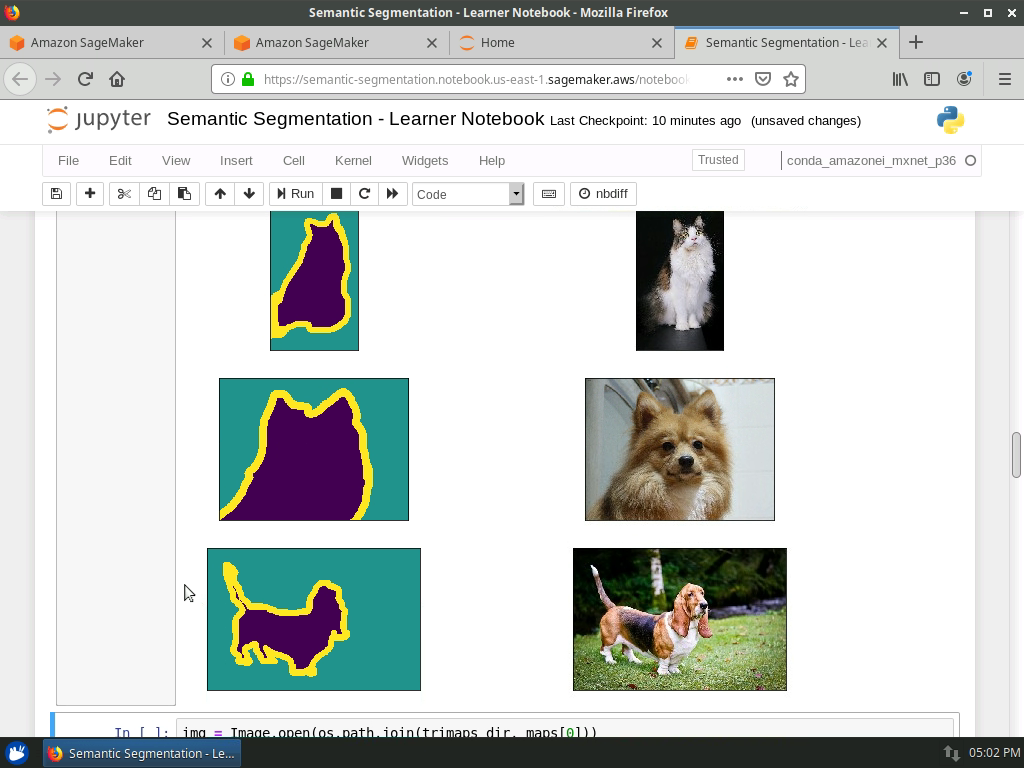This screenshot has height=768, width=1024.
Task: Open the cell type dropdown showing Code
Action: pos(468,194)
